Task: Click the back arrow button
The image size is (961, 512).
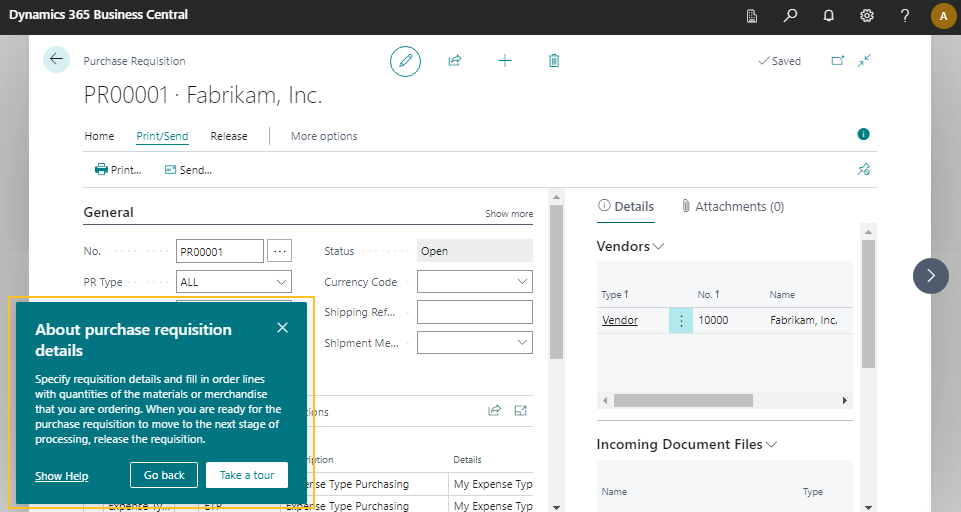Action: (x=56, y=59)
